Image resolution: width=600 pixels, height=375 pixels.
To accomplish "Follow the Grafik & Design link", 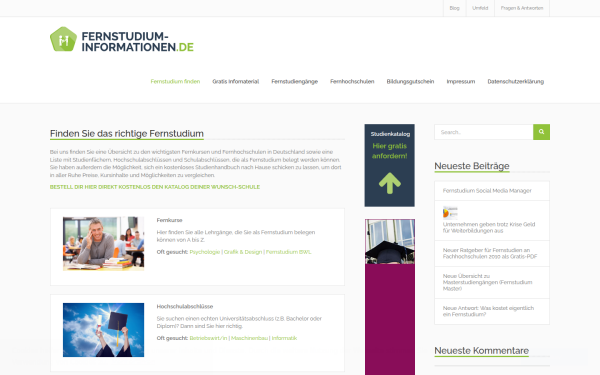I will click(x=243, y=252).
